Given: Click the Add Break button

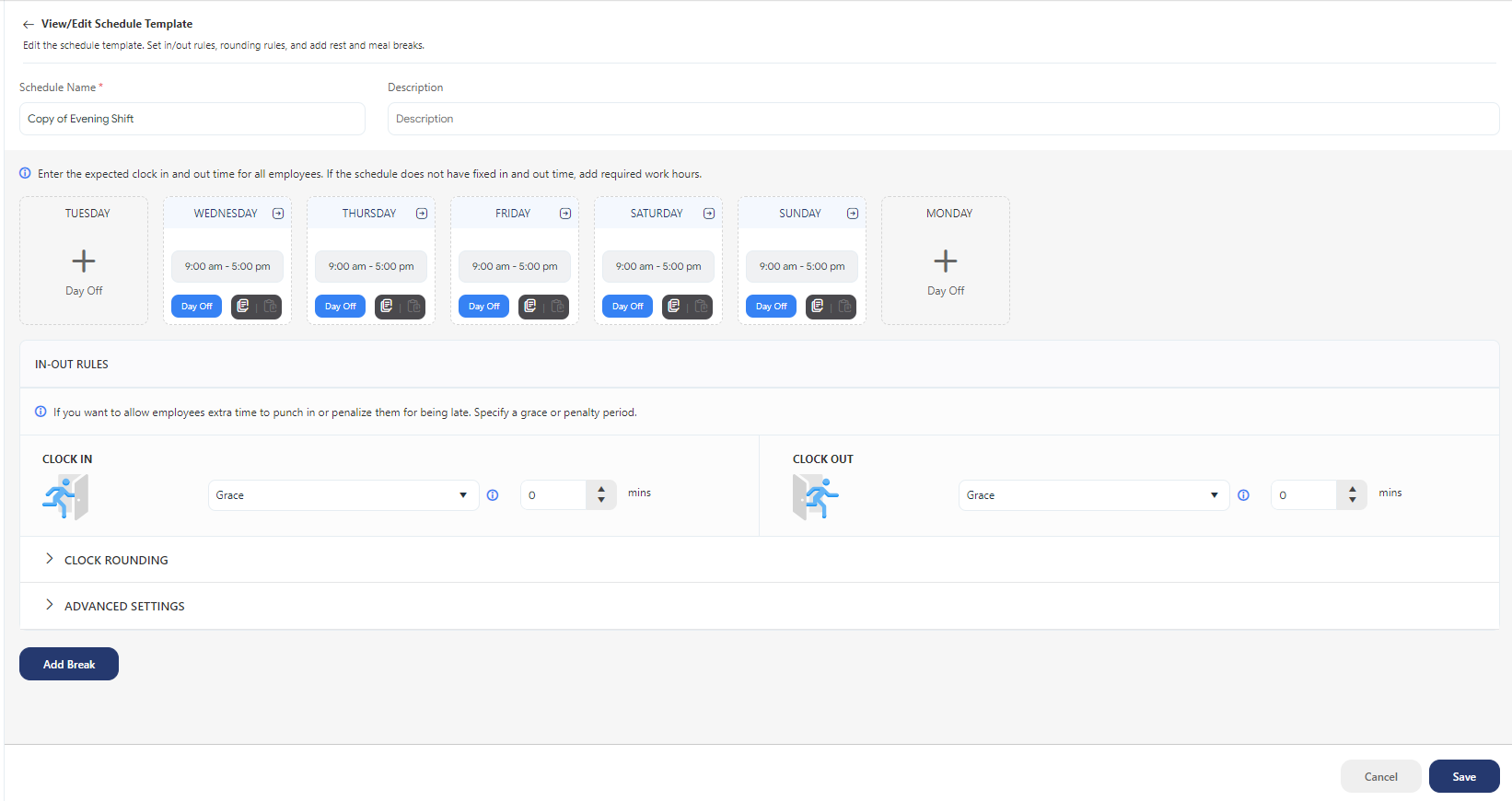Looking at the screenshot, I should point(69,664).
